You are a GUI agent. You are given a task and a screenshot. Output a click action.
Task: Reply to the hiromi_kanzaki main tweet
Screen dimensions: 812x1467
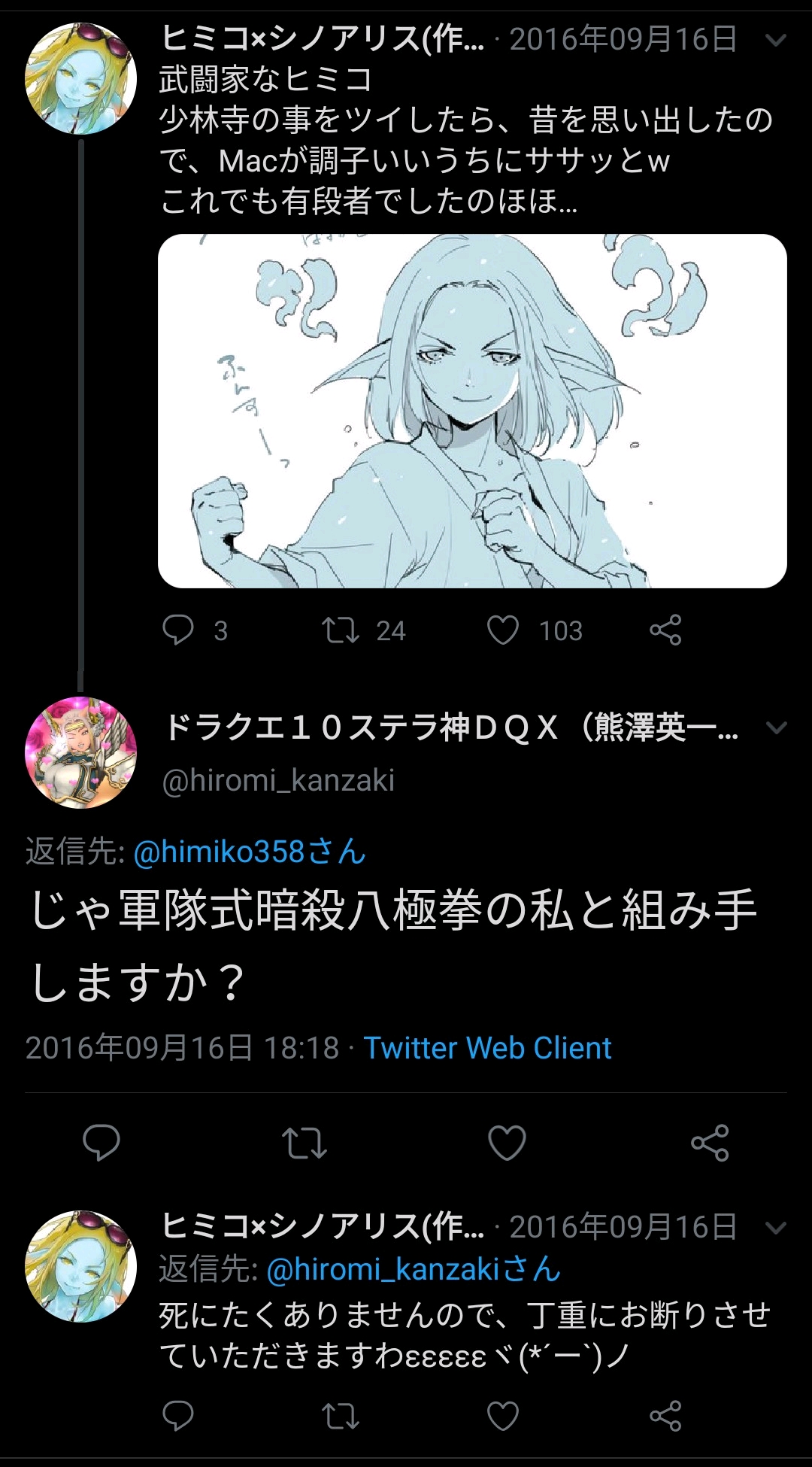tap(101, 1143)
